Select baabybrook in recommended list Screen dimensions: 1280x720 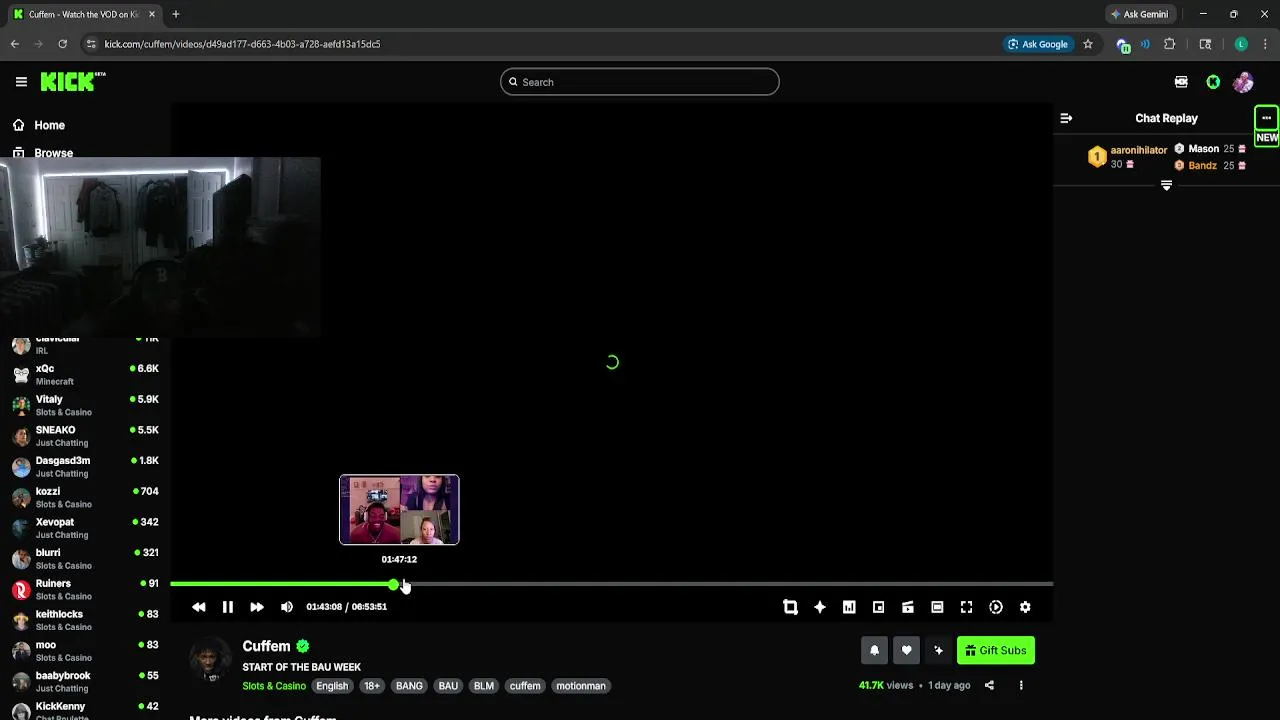coord(85,682)
